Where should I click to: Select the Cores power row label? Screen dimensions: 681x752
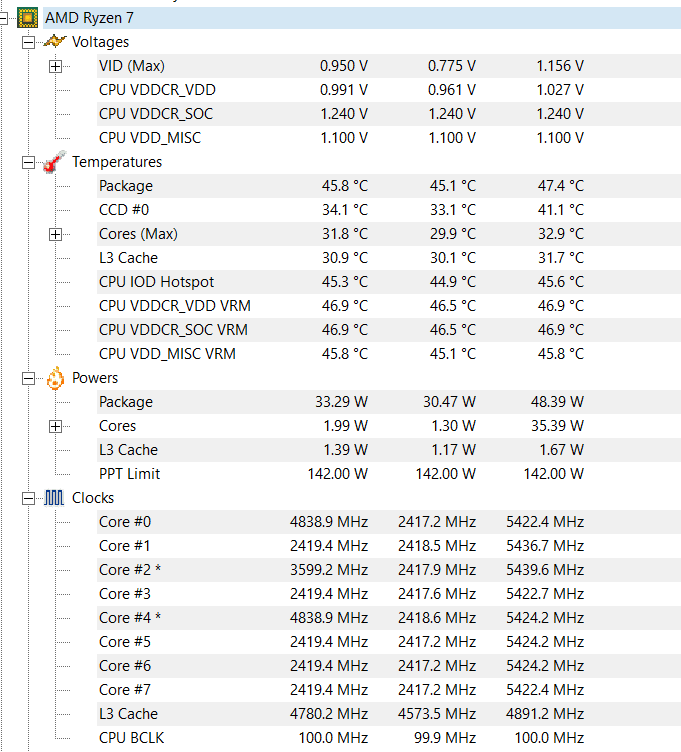[x=117, y=425]
